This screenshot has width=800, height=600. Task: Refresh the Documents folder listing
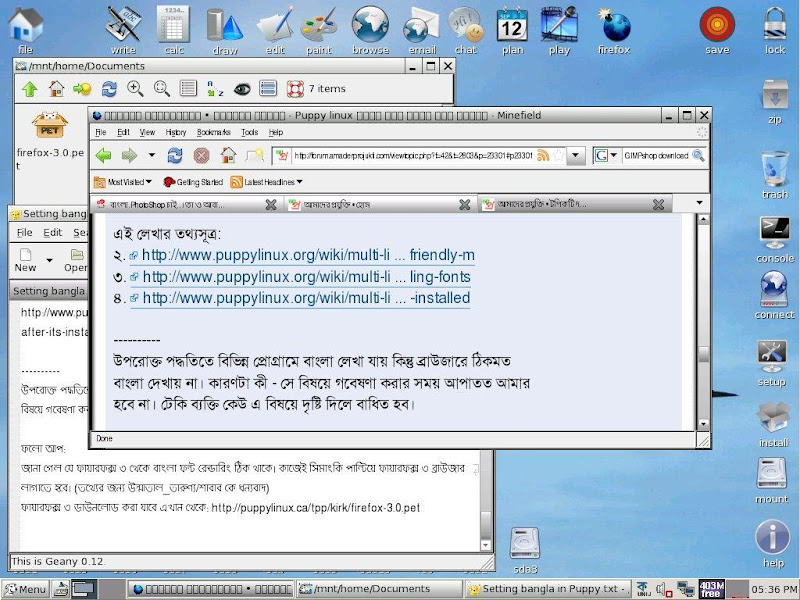coord(109,89)
